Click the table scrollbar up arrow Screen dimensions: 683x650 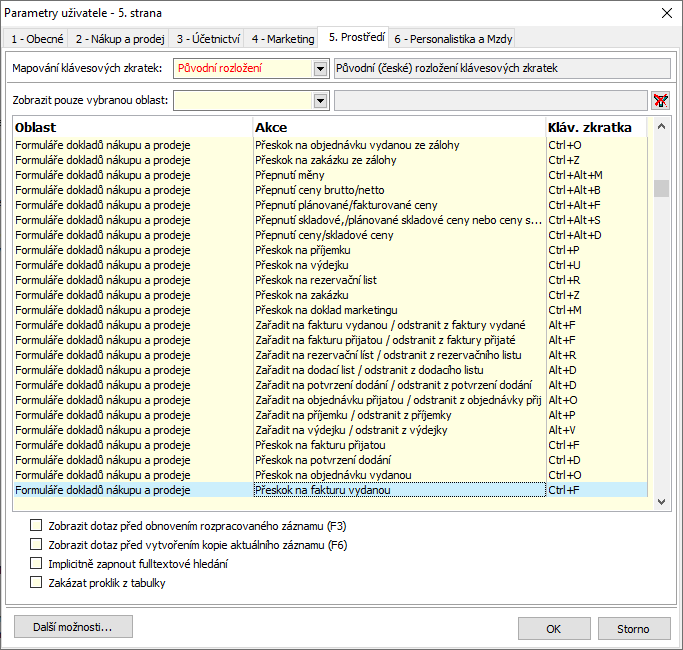(661, 127)
